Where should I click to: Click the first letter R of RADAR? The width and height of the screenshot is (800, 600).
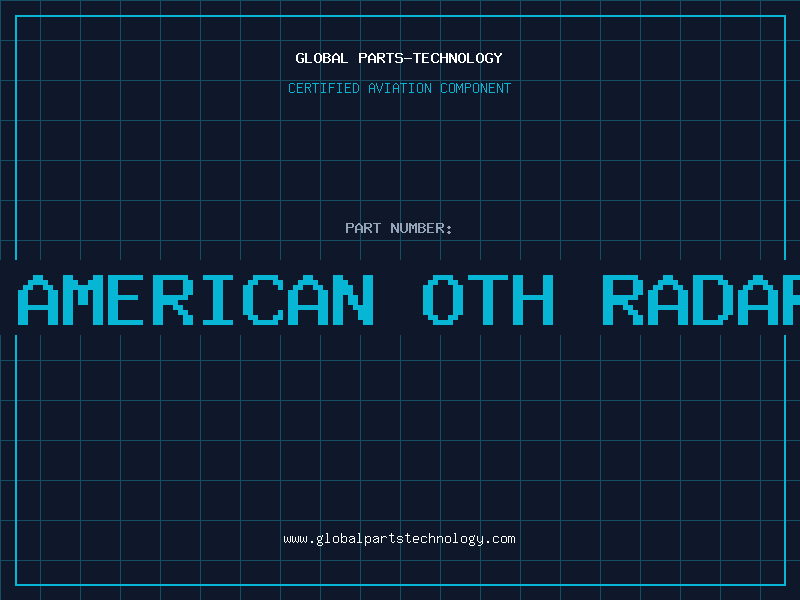coord(623,300)
